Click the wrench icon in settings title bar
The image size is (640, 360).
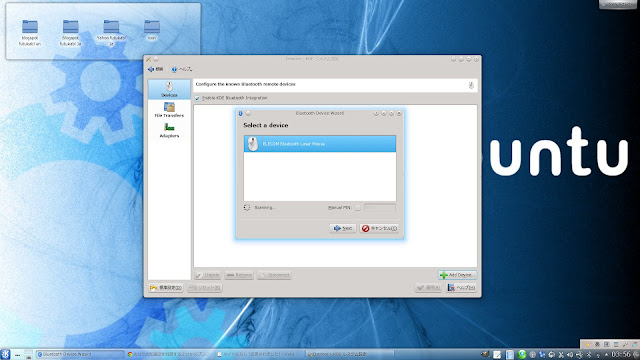point(149,60)
